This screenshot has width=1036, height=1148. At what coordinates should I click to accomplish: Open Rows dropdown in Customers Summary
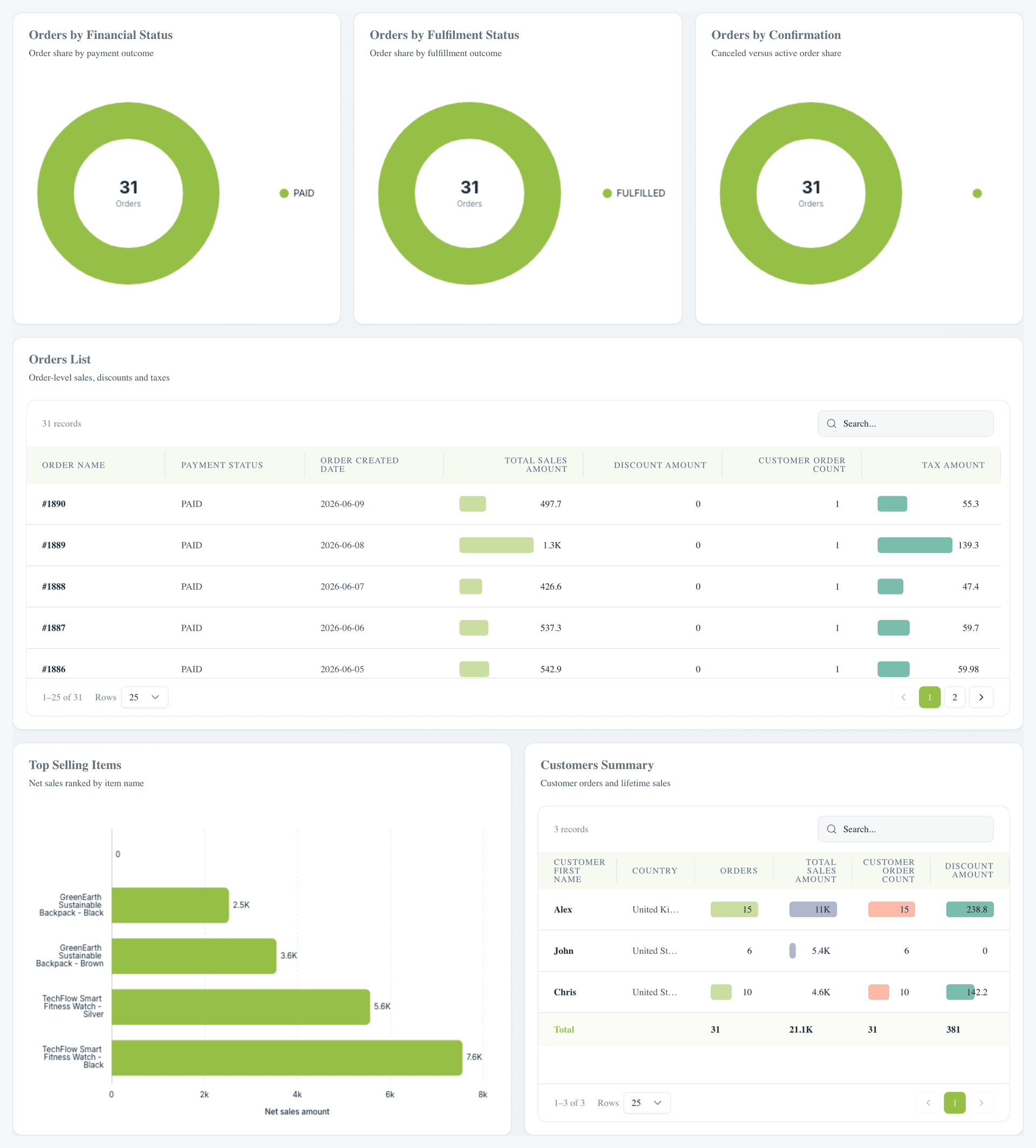tap(647, 1103)
